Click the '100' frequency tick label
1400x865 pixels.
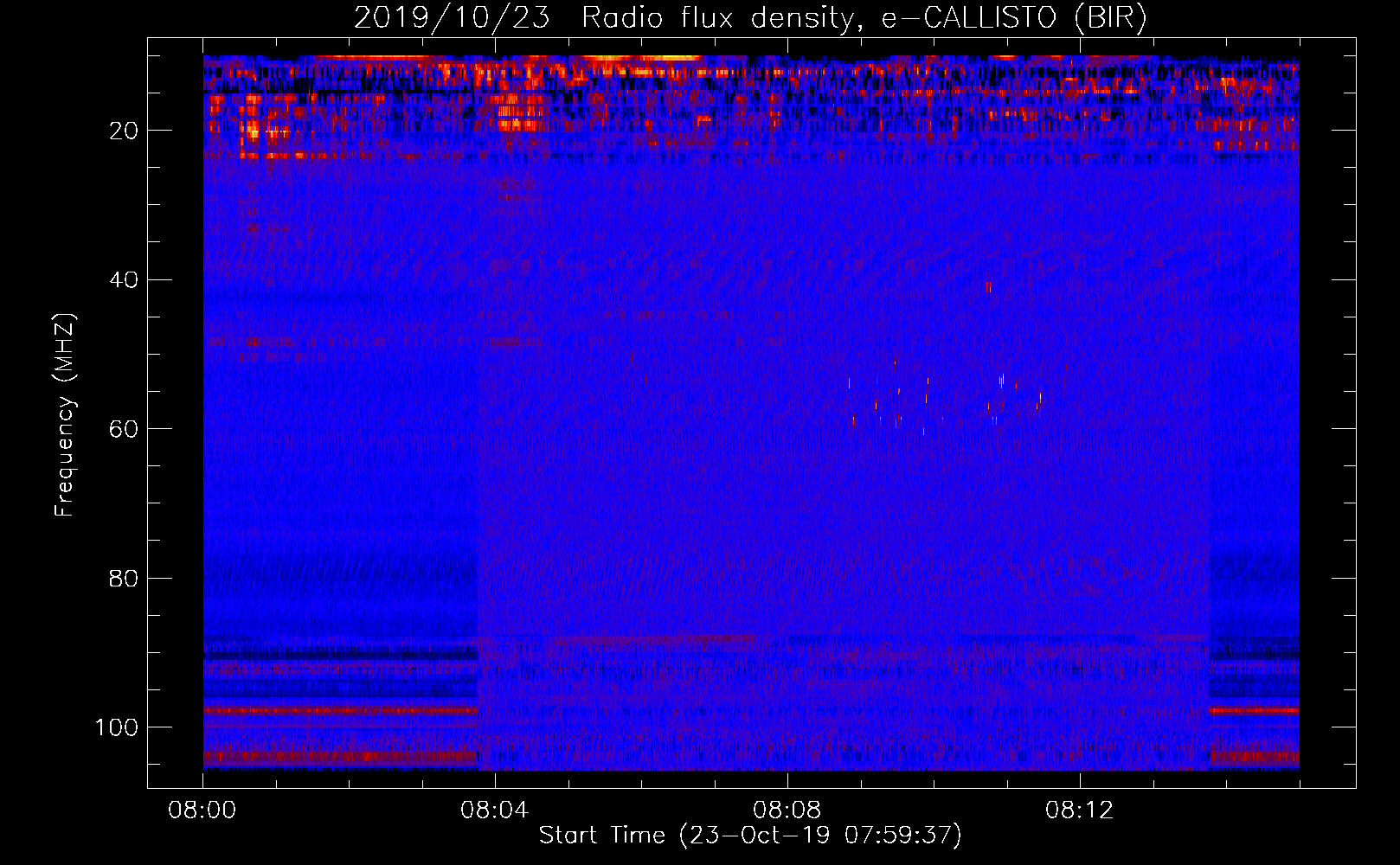click(x=117, y=727)
